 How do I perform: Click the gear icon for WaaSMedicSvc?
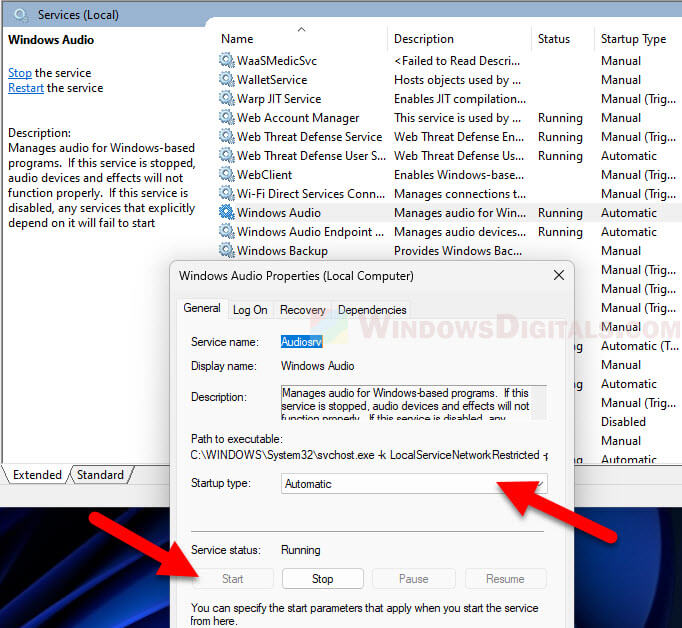coord(227,60)
